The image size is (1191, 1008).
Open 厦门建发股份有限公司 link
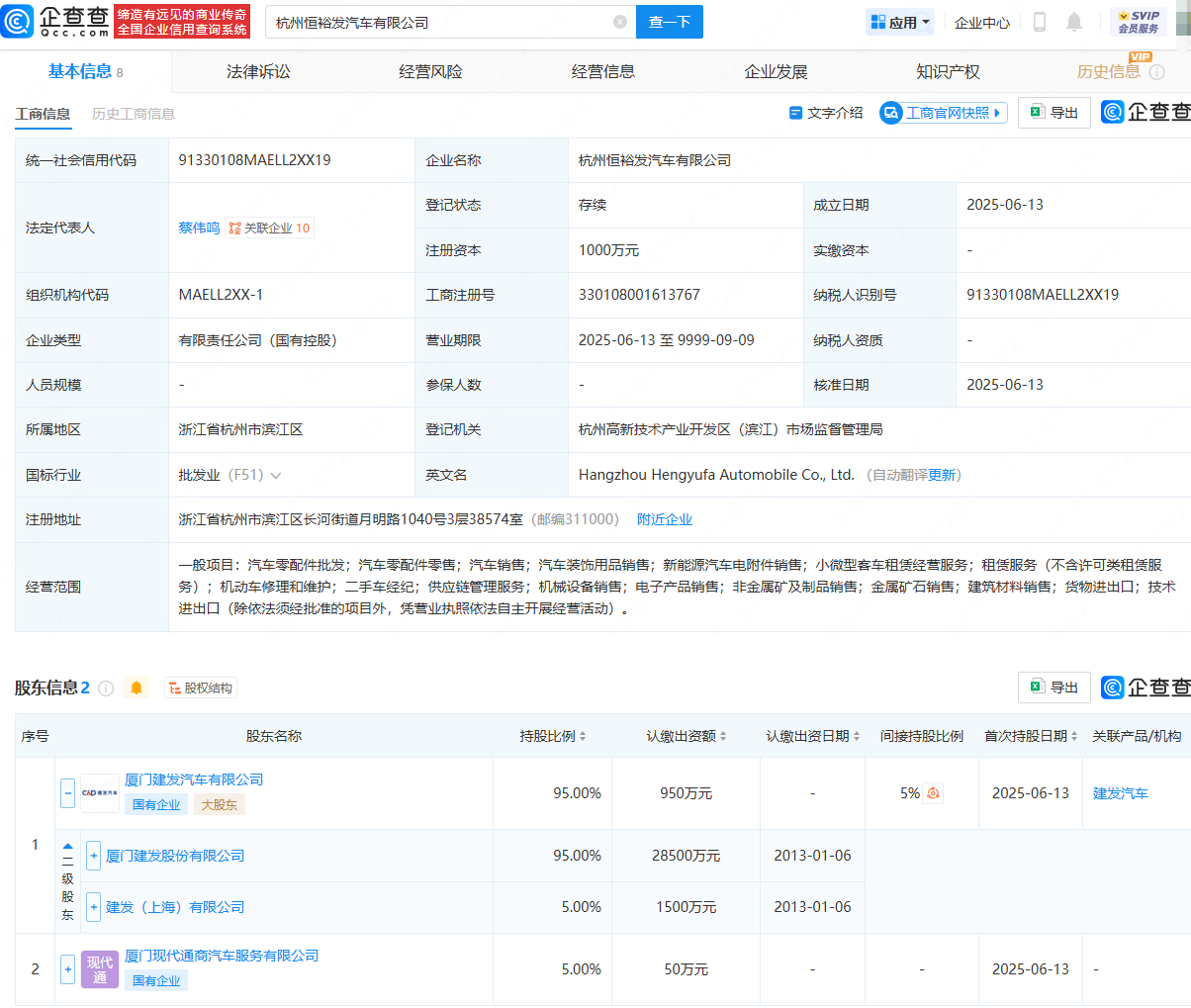[x=175, y=856]
